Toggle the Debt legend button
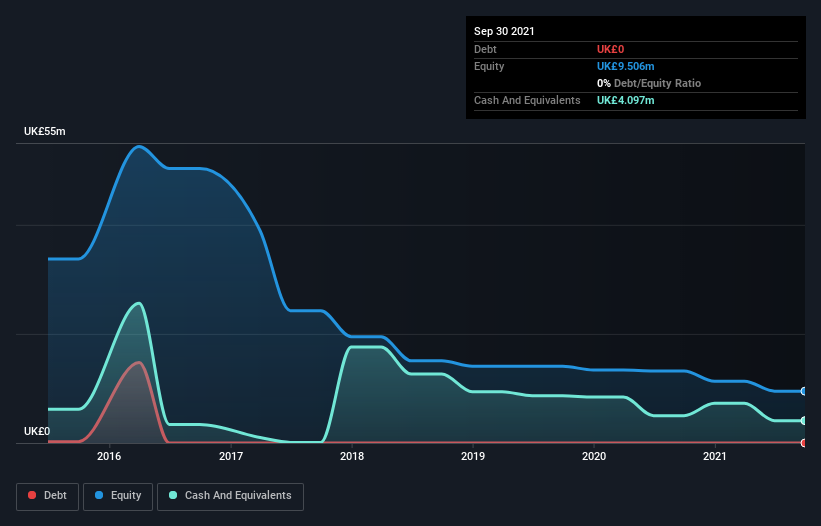The height and width of the screenshot is (526, 821). click(x=48, y=496)
